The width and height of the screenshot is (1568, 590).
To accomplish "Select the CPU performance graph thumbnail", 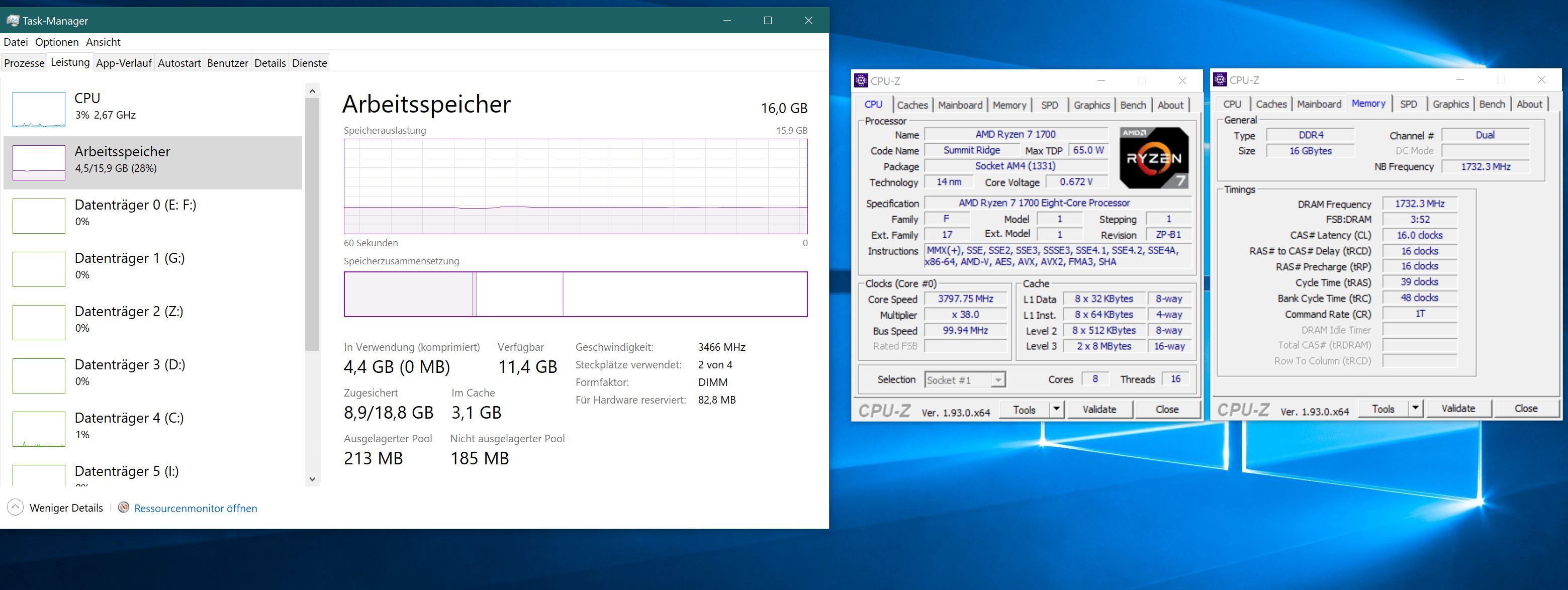I will [x=39, y=110].
